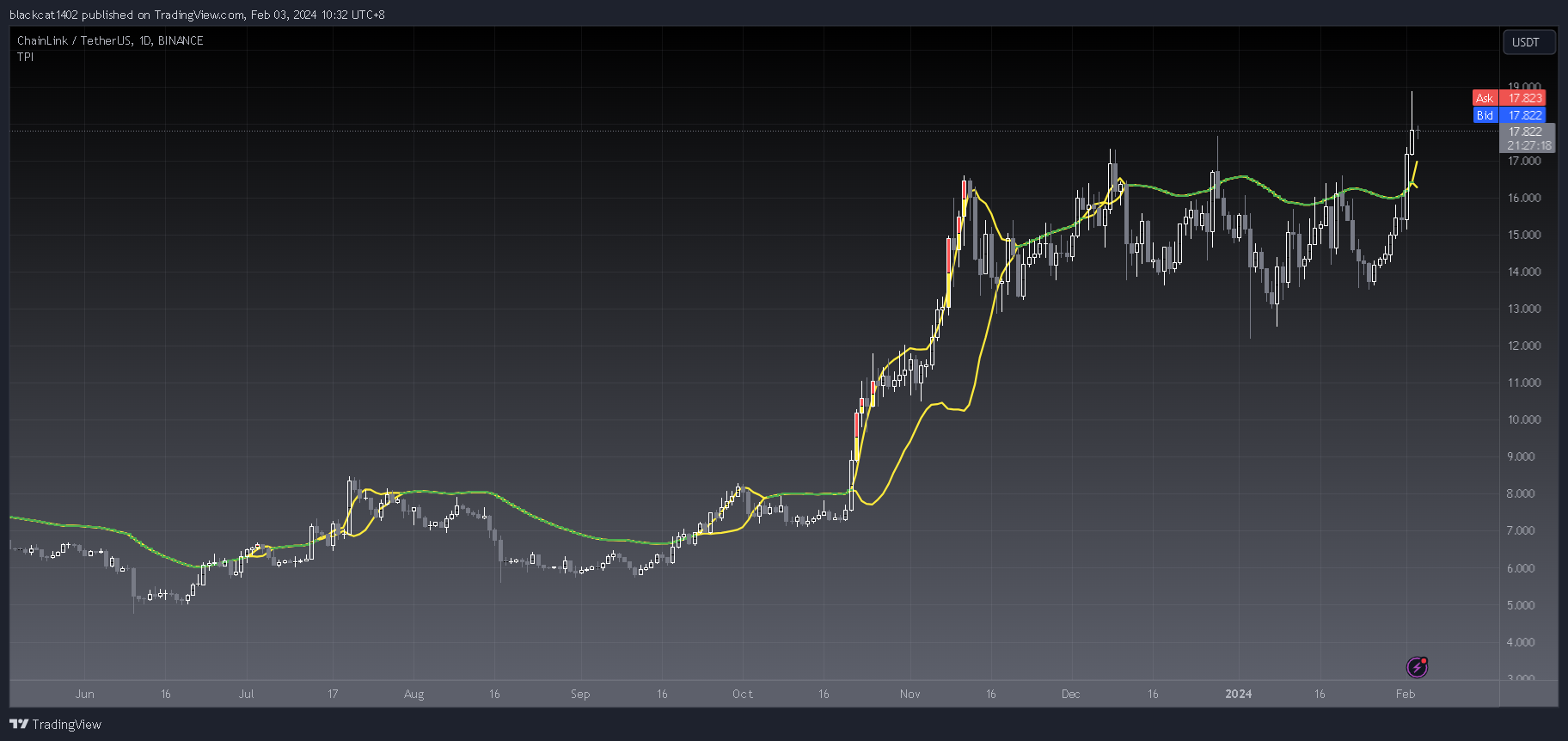Screen dimensions: 1568x741
Task: Click the 8.000 price axis label
Action: [x=1521, y=493]
